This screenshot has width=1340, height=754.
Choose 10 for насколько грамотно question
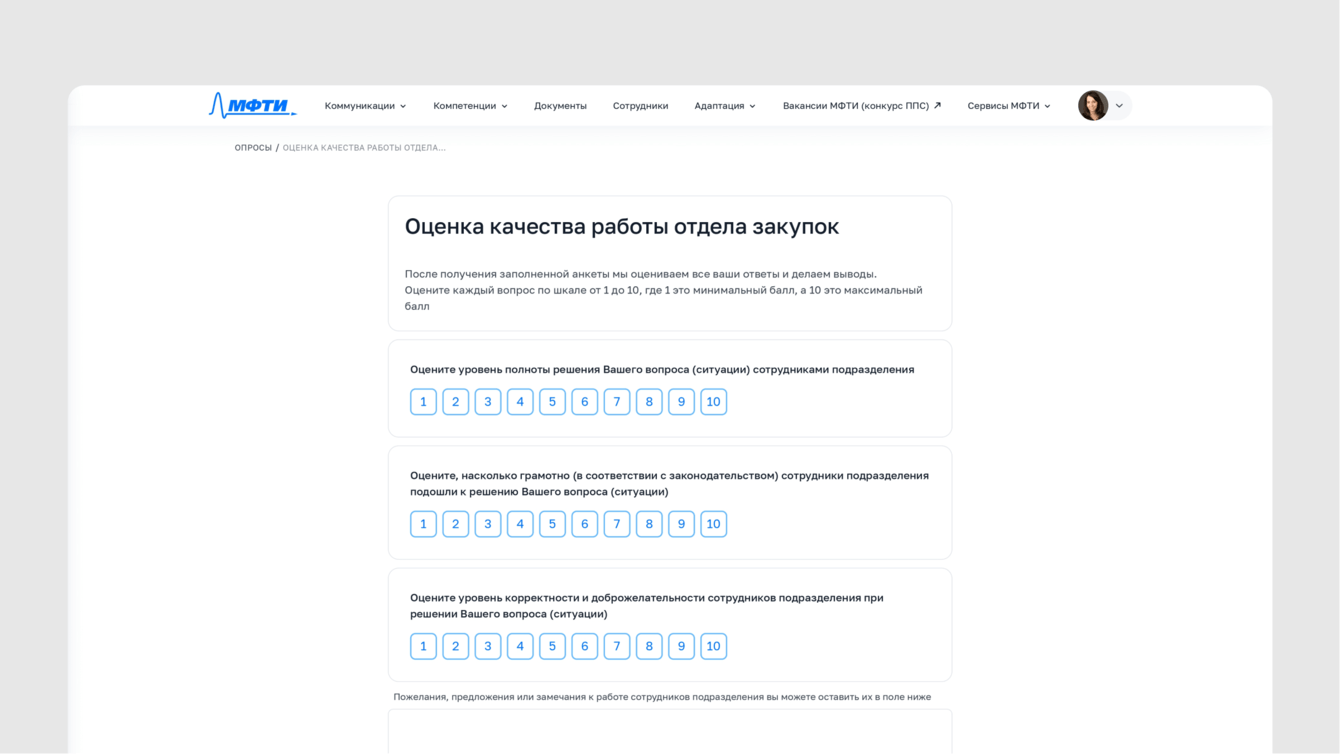pos(714,524)
